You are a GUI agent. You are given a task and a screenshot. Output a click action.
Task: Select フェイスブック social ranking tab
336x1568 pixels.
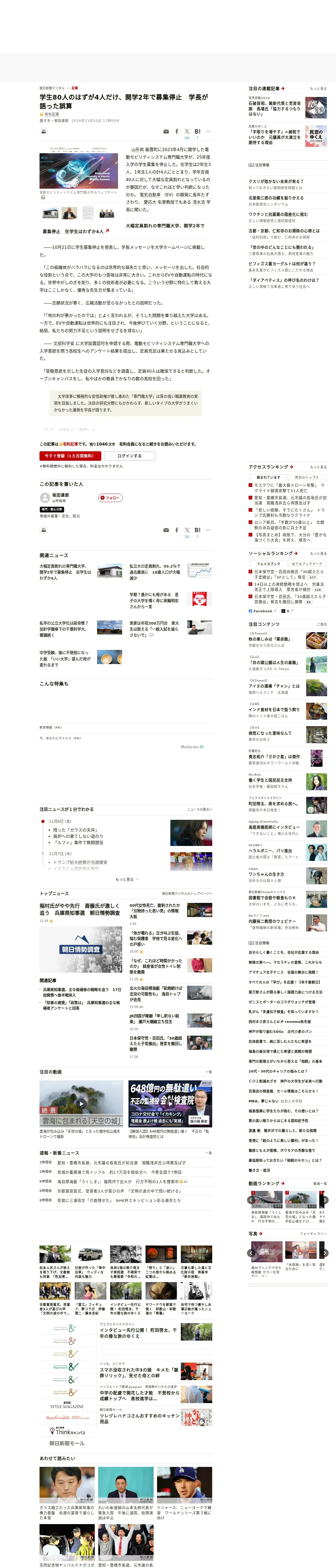coord(268,564)
